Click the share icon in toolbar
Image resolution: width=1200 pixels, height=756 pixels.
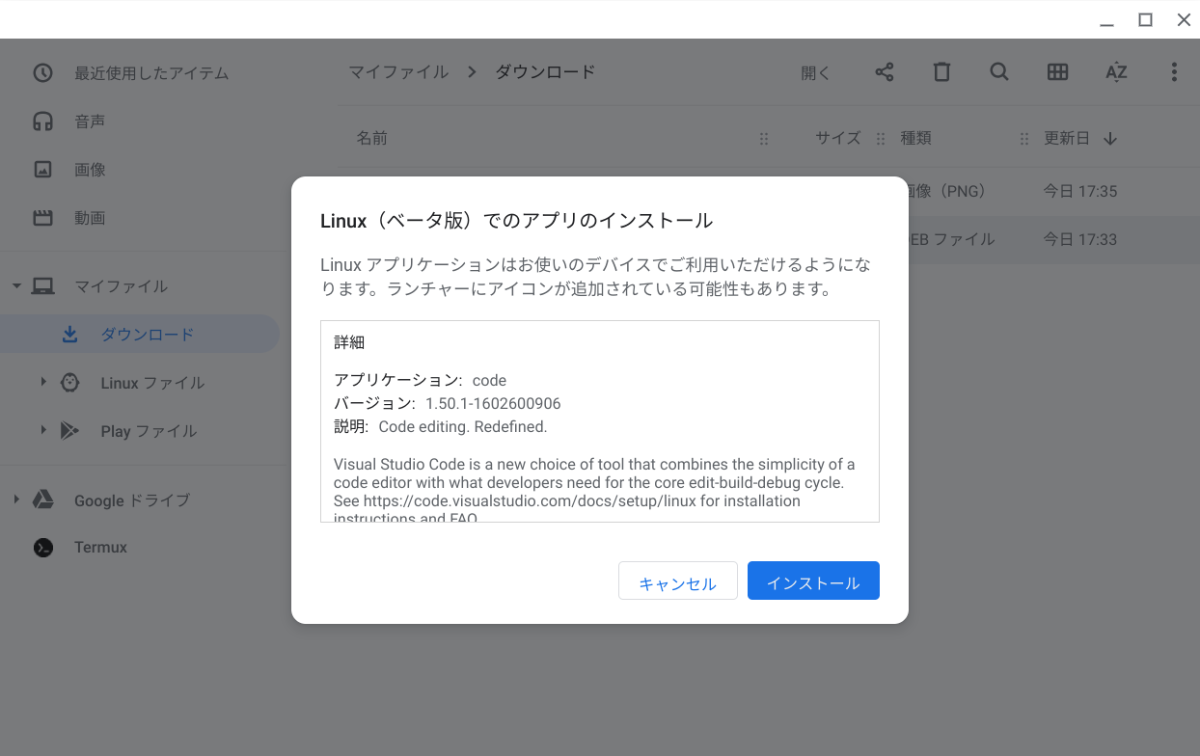(x=884, y=72)
